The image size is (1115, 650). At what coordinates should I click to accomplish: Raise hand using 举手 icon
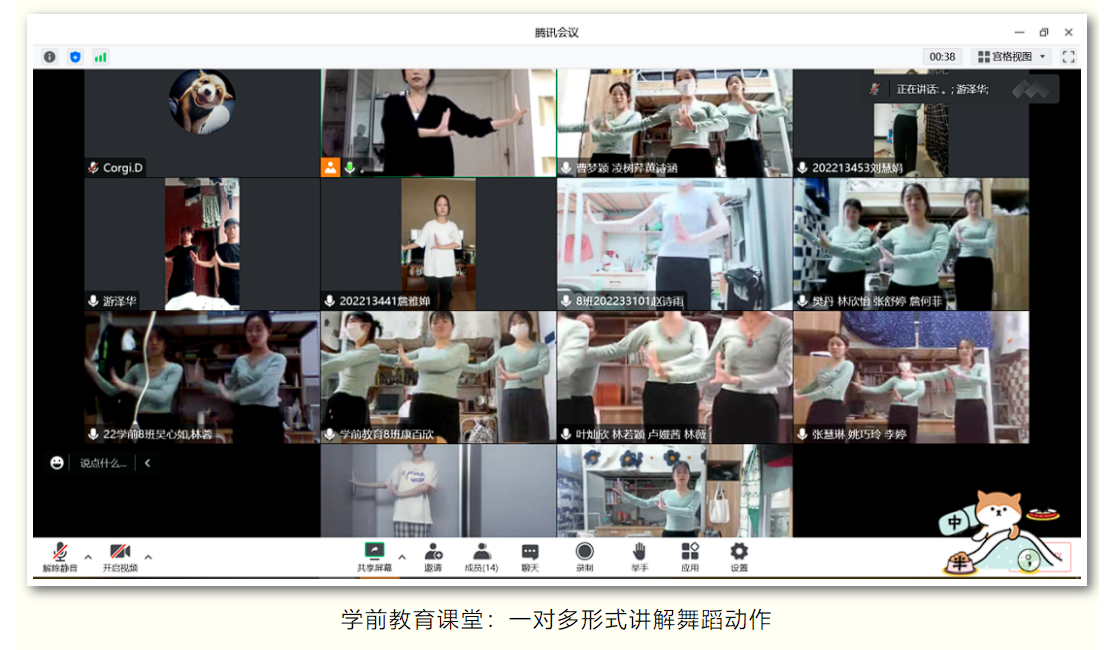tap(639, 554)
